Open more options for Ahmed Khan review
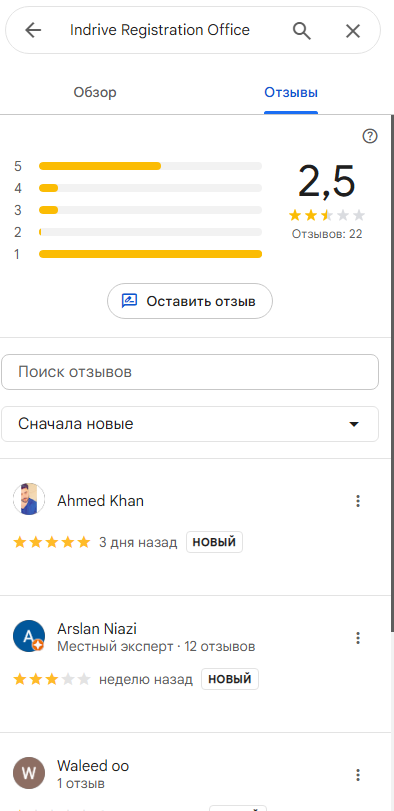 pyautogui.click(x=358, y=501)
